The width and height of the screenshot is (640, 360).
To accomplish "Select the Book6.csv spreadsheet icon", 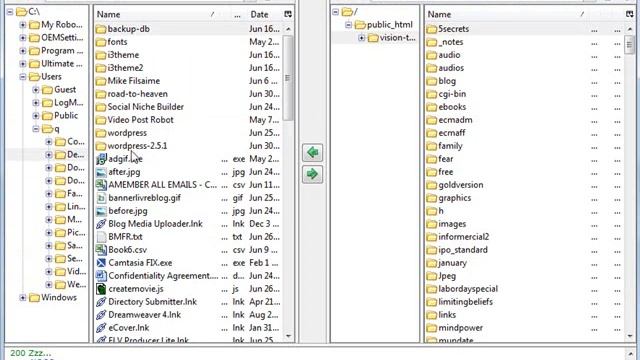I will click(x=101, y=250).
